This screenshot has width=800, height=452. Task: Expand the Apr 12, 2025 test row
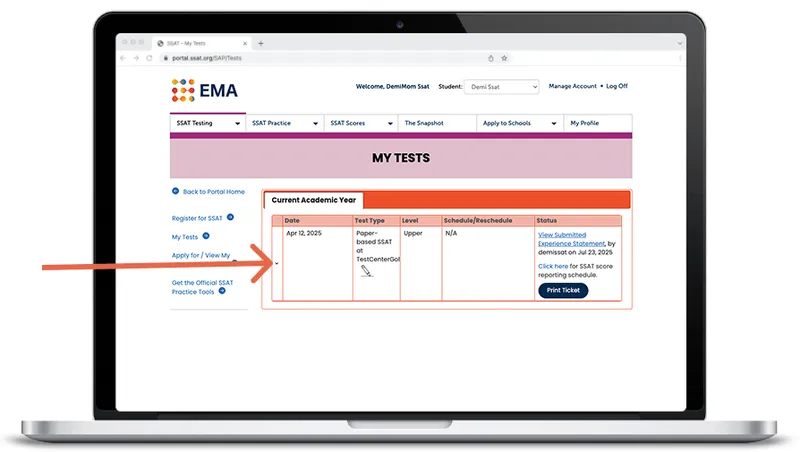[277, 263]
